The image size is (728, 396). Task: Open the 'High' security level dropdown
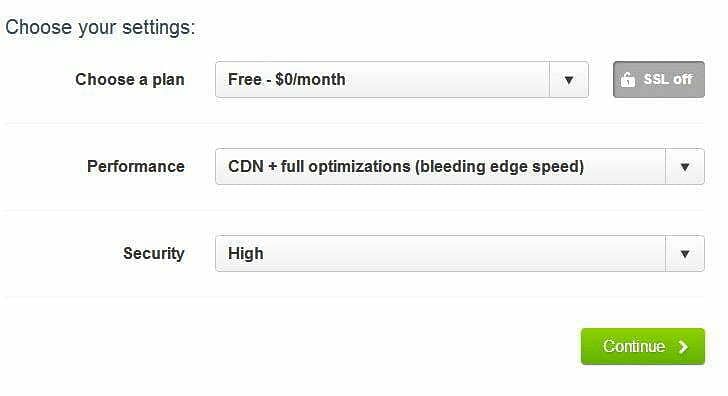click(460, 253)
